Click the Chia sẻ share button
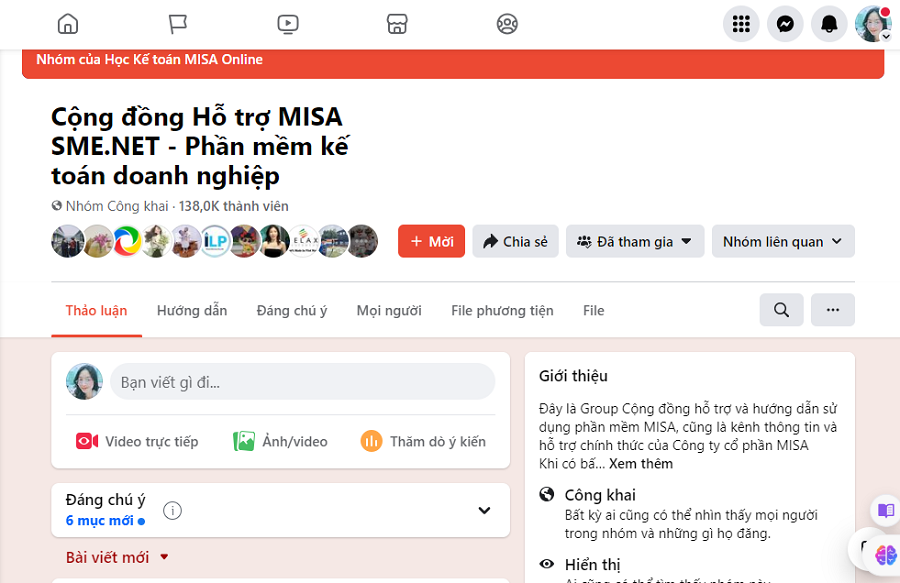 click(515, 241)
